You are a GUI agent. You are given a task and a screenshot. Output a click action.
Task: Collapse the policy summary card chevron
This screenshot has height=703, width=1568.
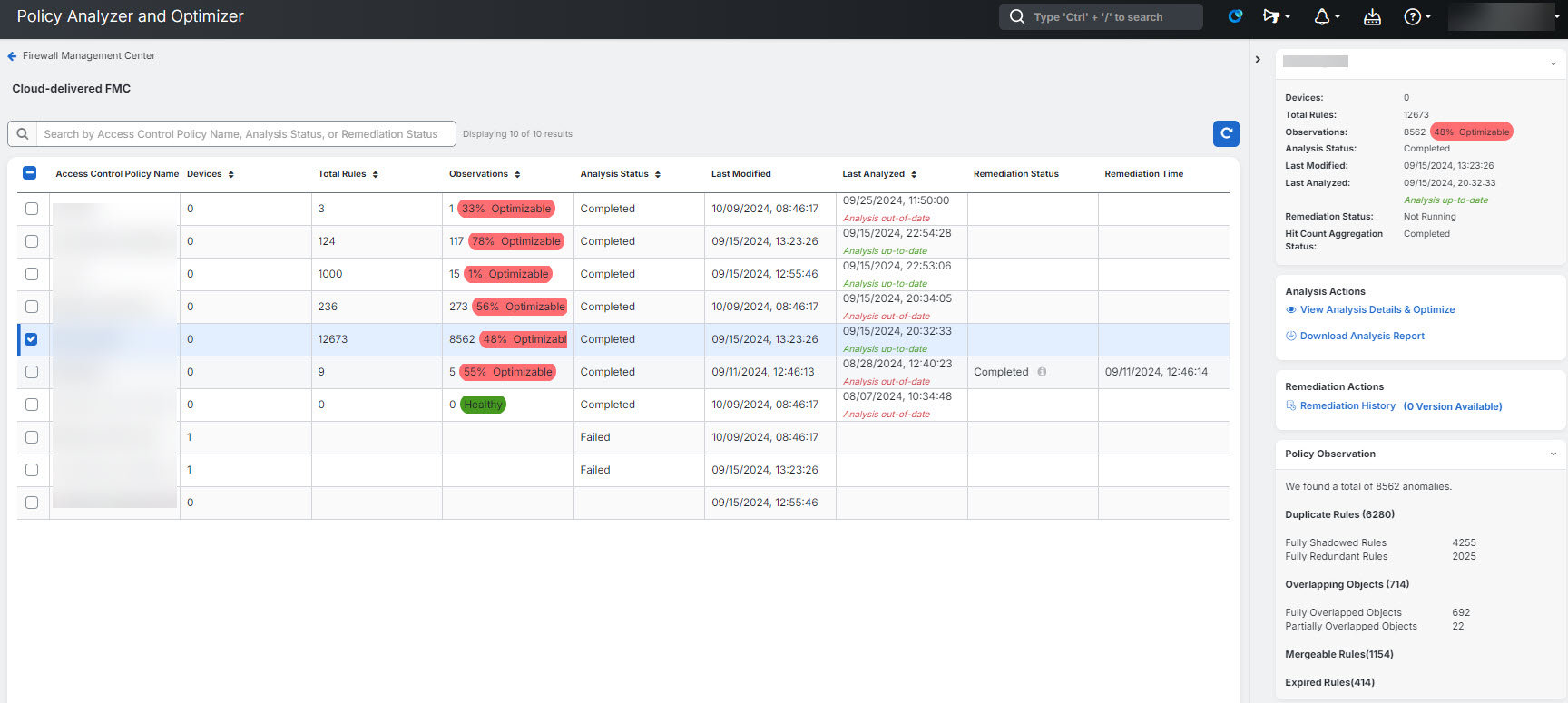(1553, 63)
